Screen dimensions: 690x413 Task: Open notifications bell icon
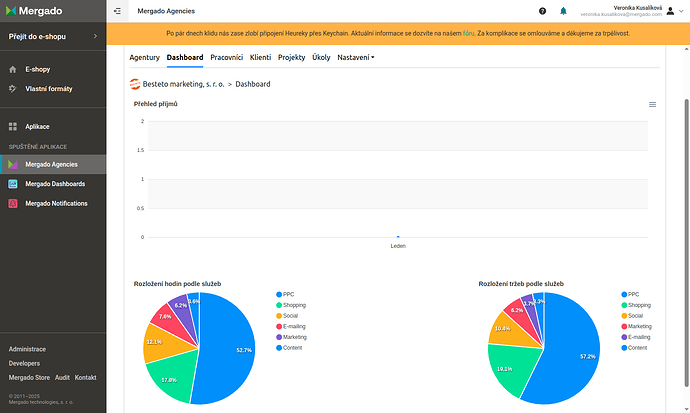[563, 11]
